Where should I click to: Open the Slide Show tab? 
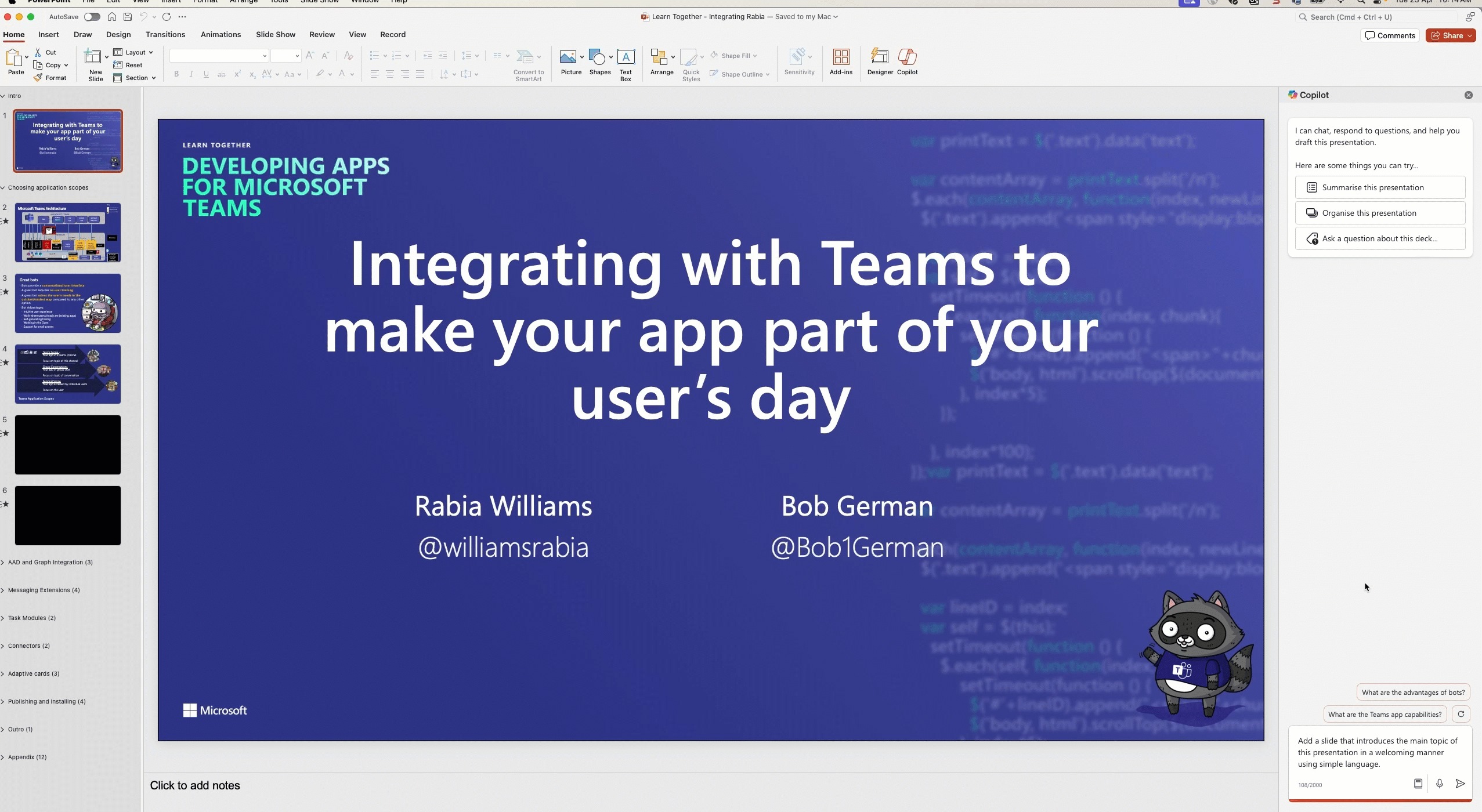(x=276, y=35)
